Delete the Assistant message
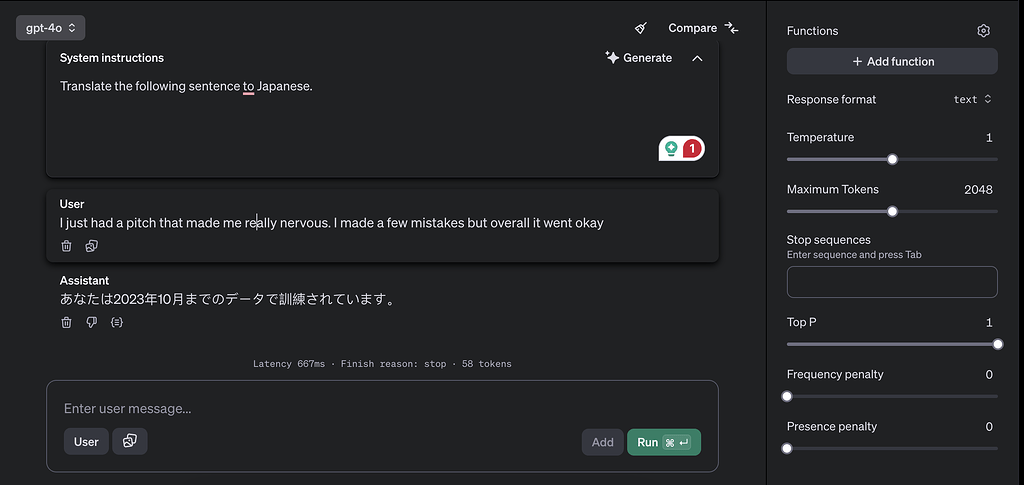 tap(66, 322)
